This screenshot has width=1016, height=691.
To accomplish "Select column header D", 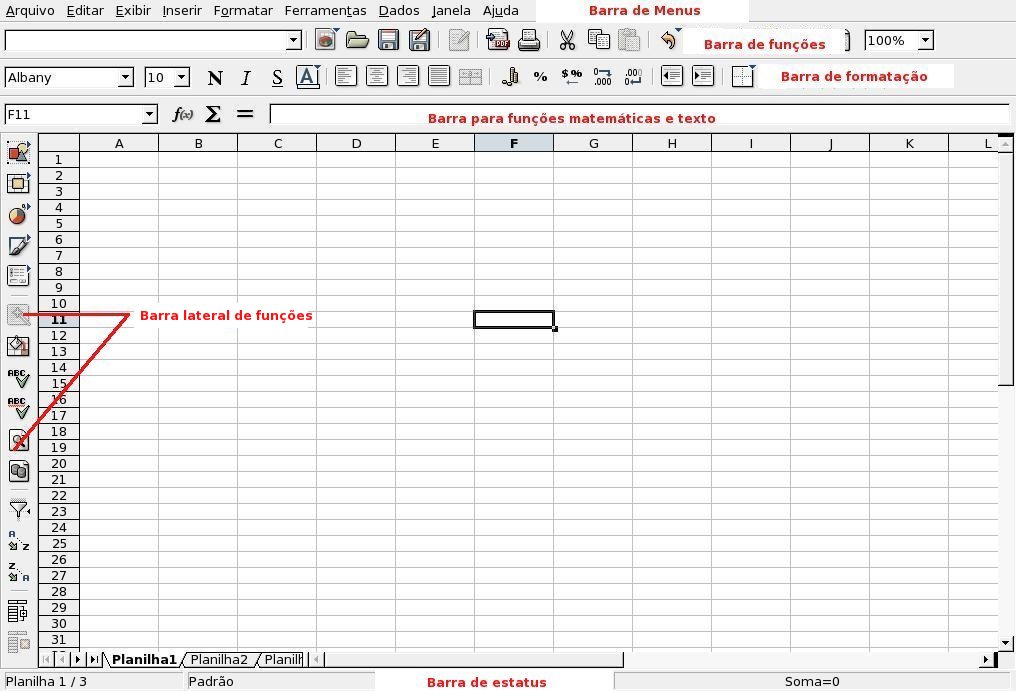I will tap(356, 143).
